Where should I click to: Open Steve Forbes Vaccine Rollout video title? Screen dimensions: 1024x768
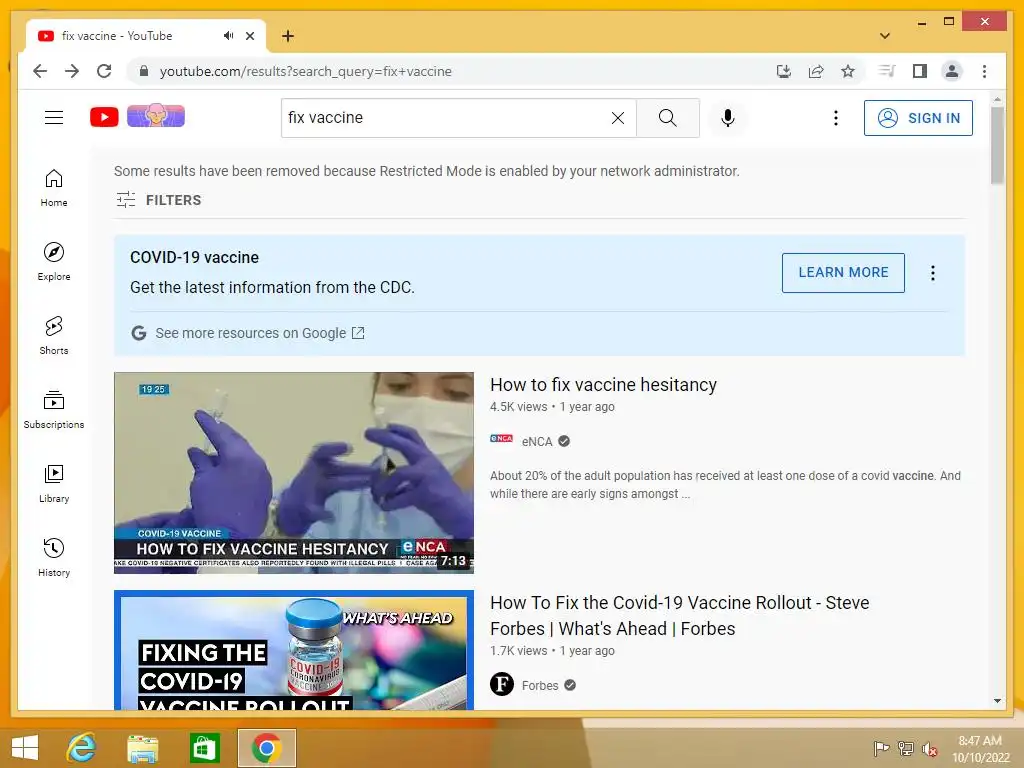(679, 615)
